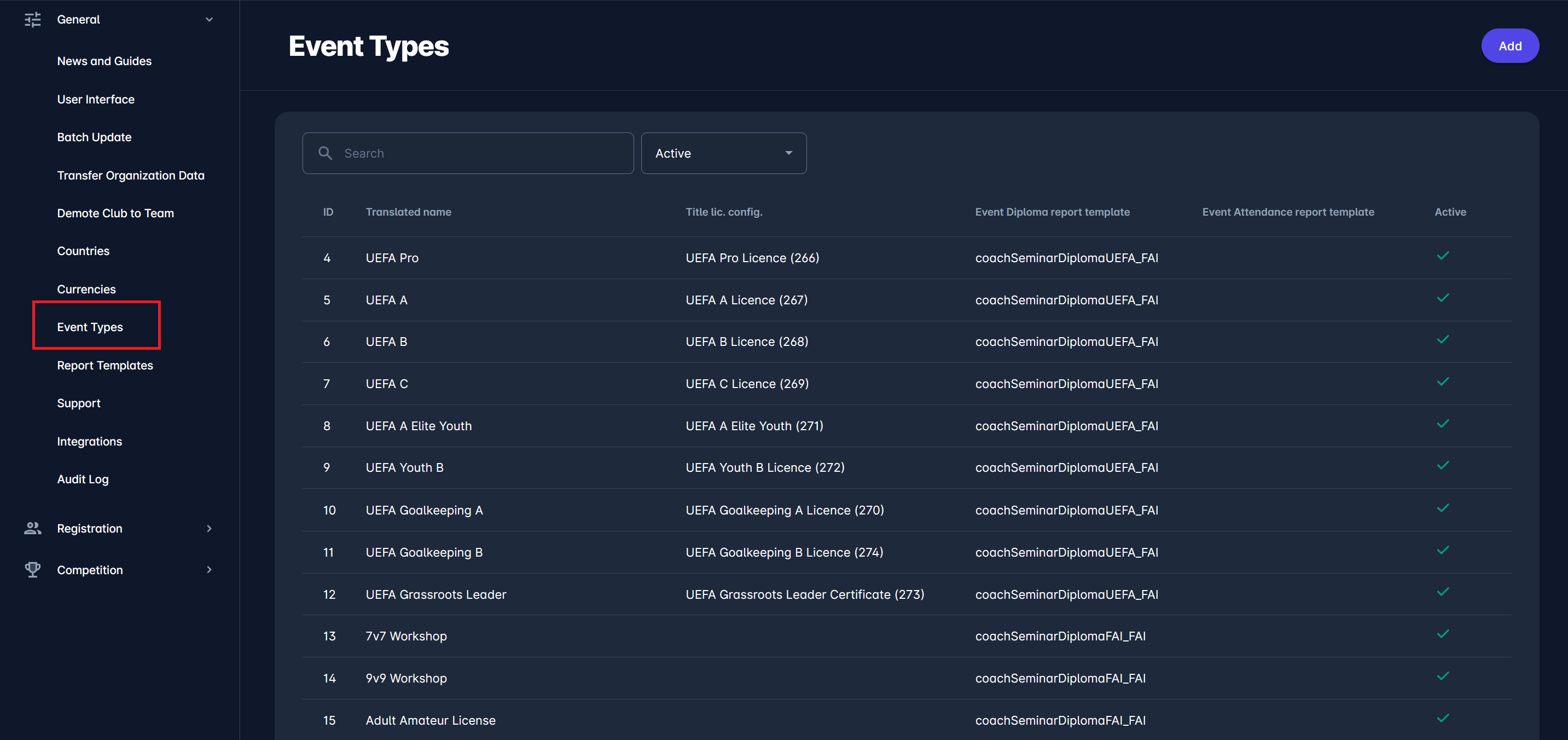Click the Registration people icon
Image resolution: width=1568 pixels, height=740 pixels.
click(32, 528)
